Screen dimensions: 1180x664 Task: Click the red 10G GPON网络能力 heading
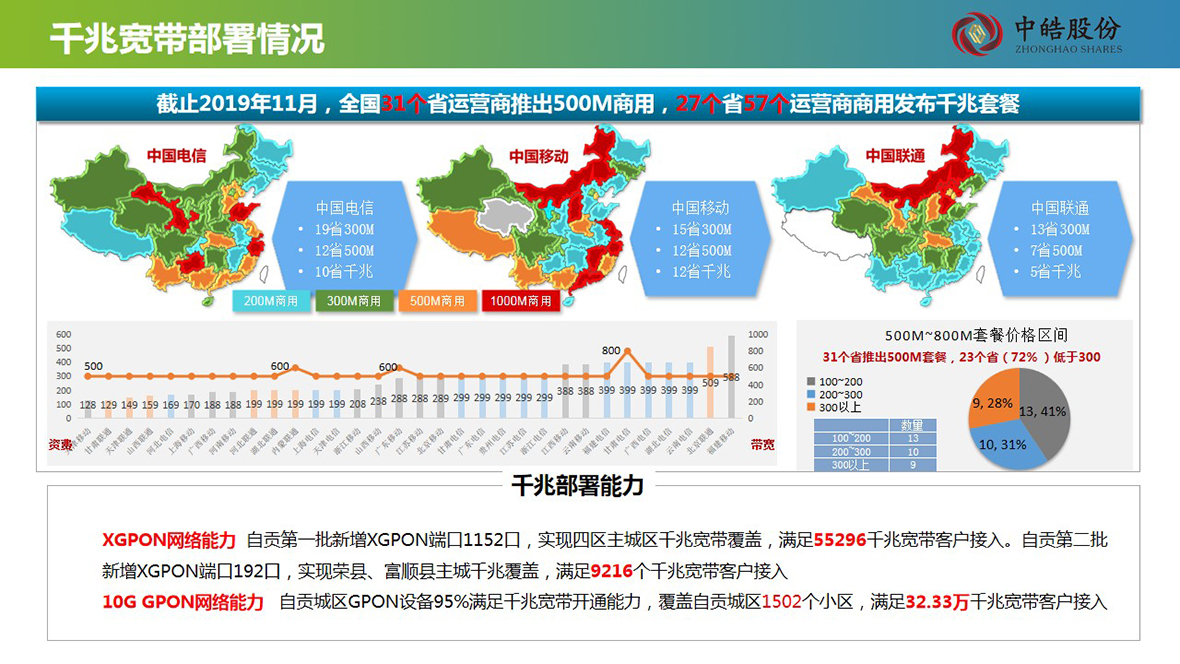click(183, 602)
